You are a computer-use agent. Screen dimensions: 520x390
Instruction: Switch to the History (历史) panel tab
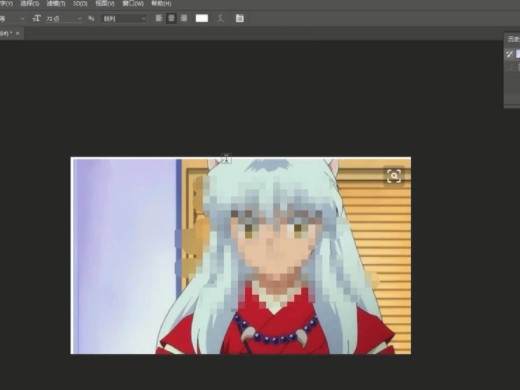[514, 39]
